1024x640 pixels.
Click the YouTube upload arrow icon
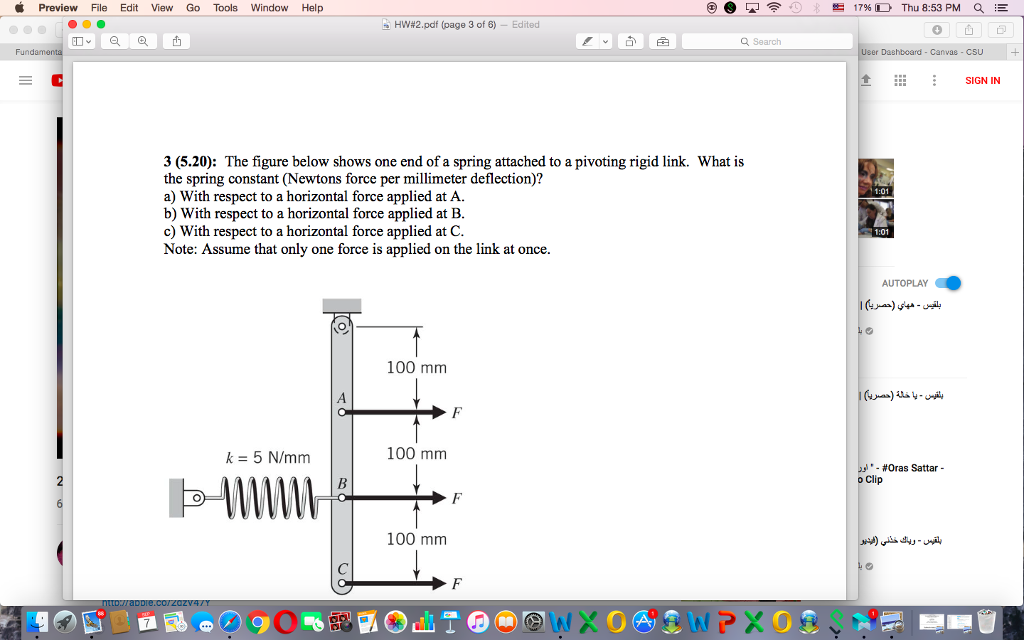866,80
